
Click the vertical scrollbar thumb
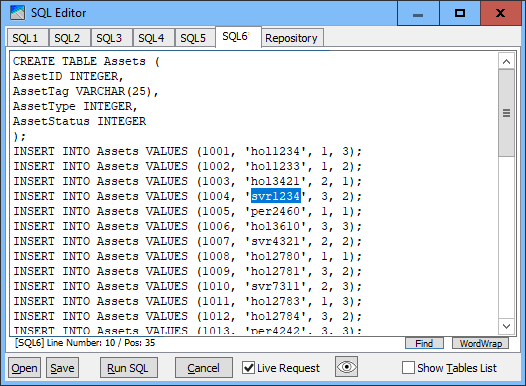coord(507,113)
